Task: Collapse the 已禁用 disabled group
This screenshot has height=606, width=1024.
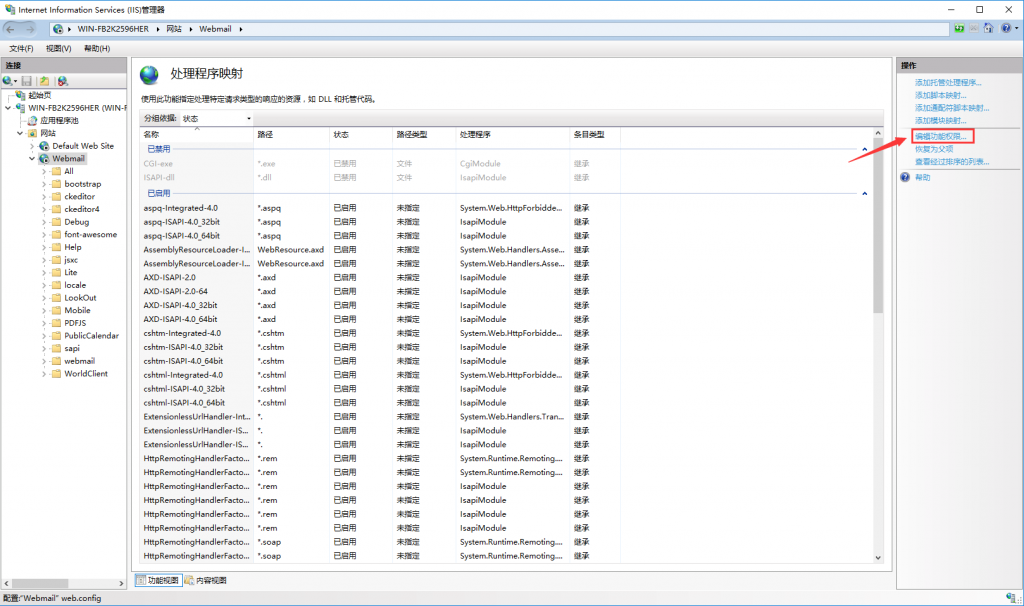Action: click(x=865, y=150)
